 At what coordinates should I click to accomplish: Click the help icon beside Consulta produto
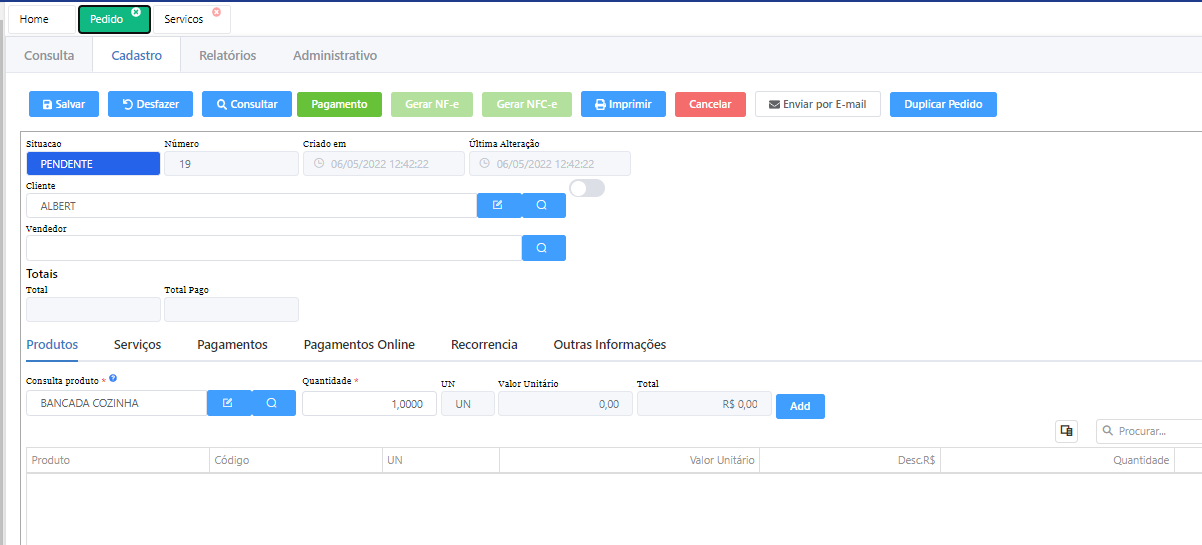click(113, 378)
